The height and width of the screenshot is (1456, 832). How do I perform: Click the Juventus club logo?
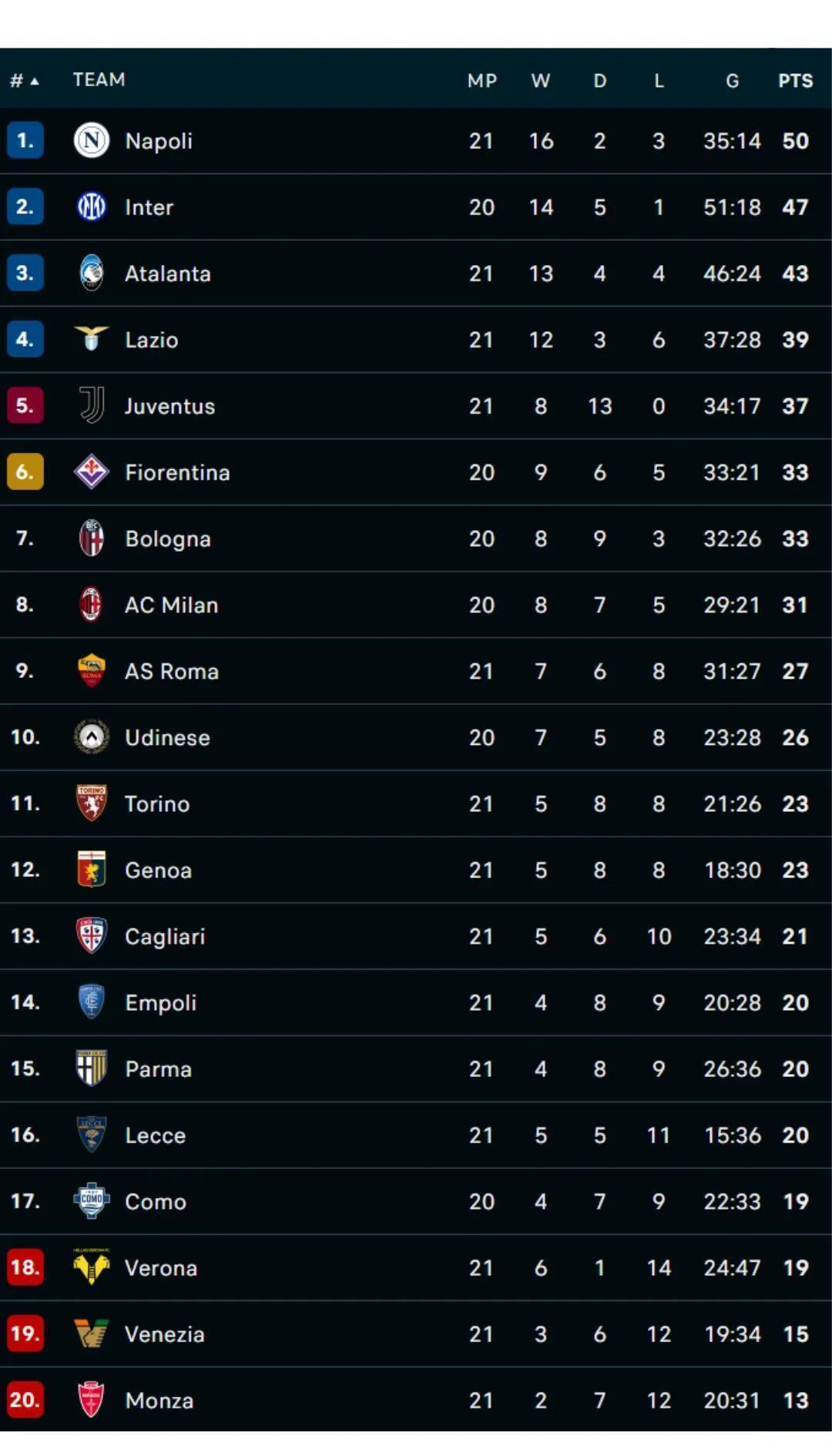92,405
